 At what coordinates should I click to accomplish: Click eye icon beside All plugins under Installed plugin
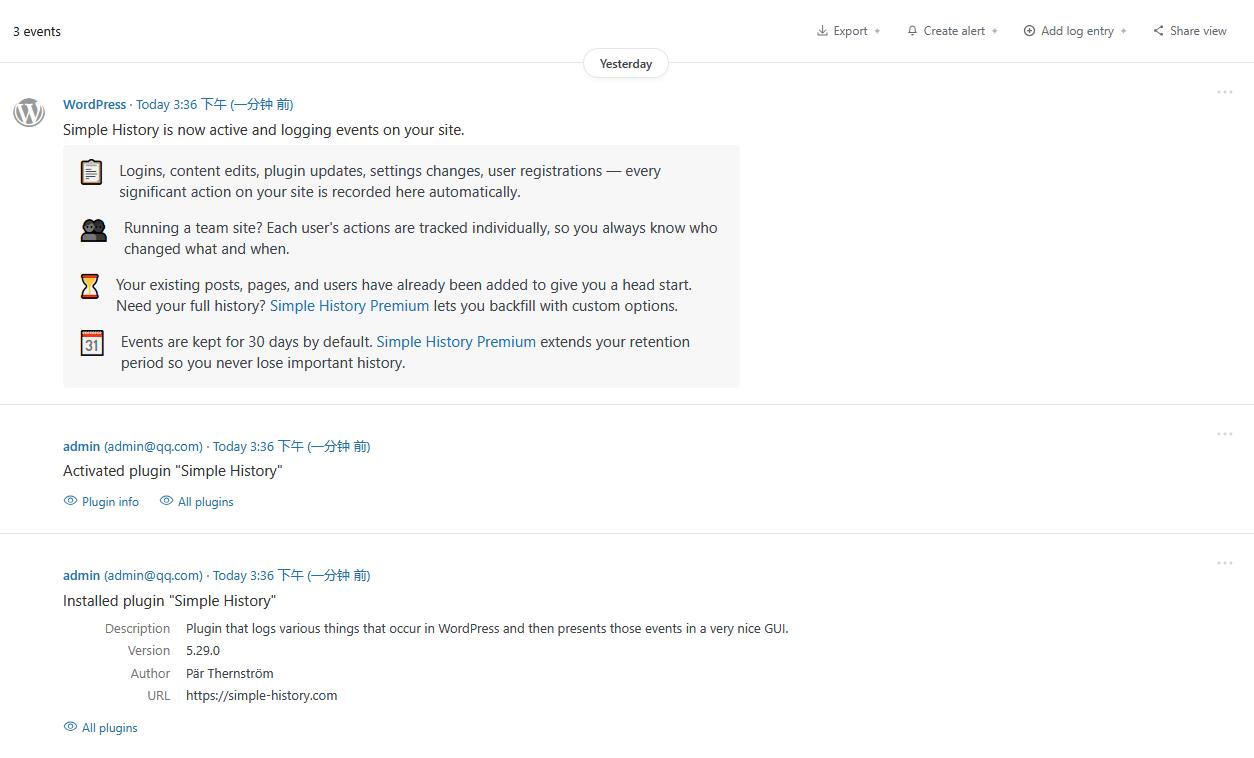(70, 727)
